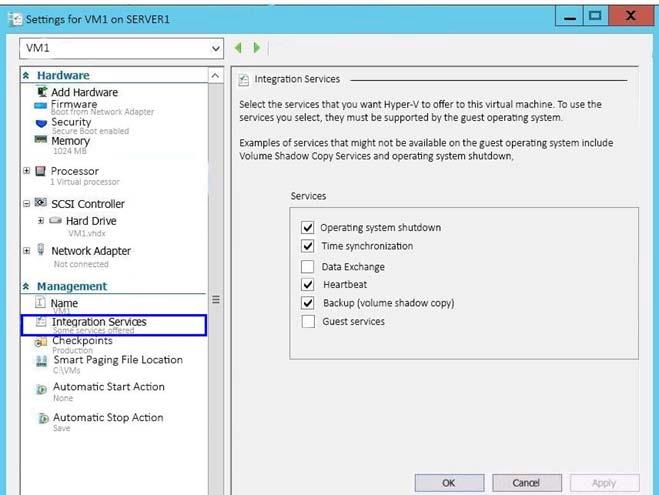Click the Apply button
The height and width of the screenshot is (495, 659).
tap(605, 483)
